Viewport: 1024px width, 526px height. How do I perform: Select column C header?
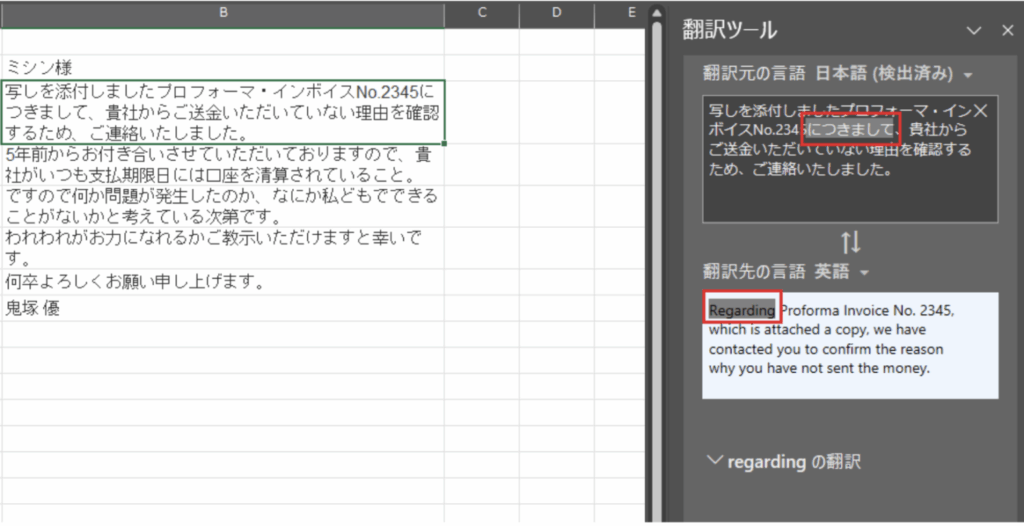(x=482, y=12)
